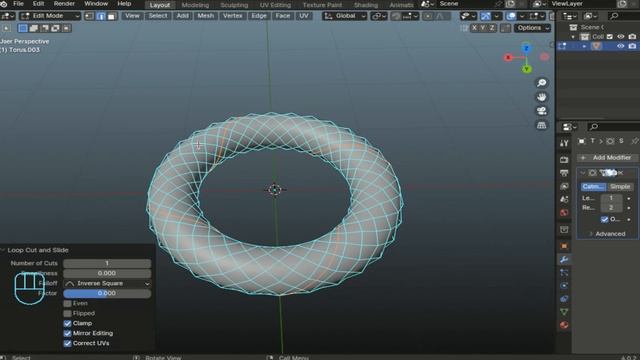Select vertex select mode
Screen dimensions: 640x360
[89, 16]
